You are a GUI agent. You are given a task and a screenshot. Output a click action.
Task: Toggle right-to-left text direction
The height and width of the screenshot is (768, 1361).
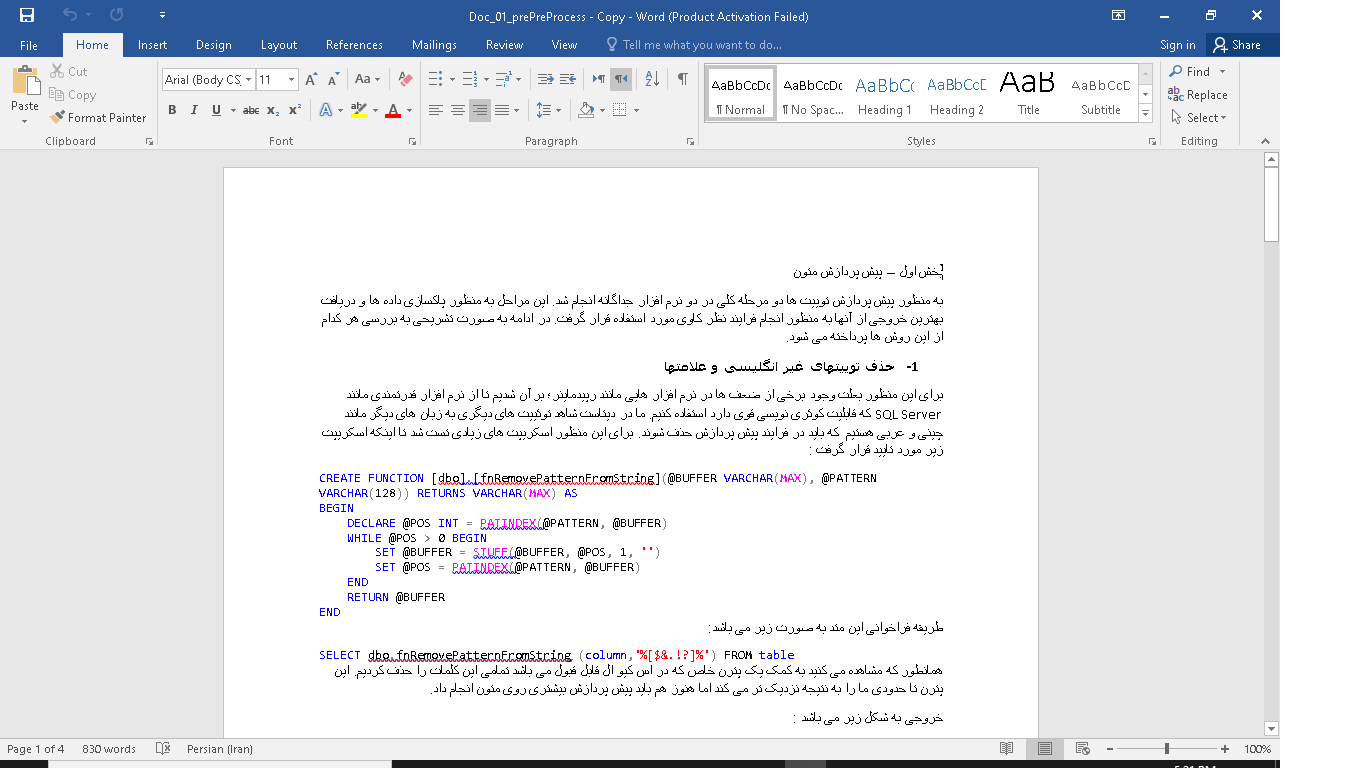[621, 79]
